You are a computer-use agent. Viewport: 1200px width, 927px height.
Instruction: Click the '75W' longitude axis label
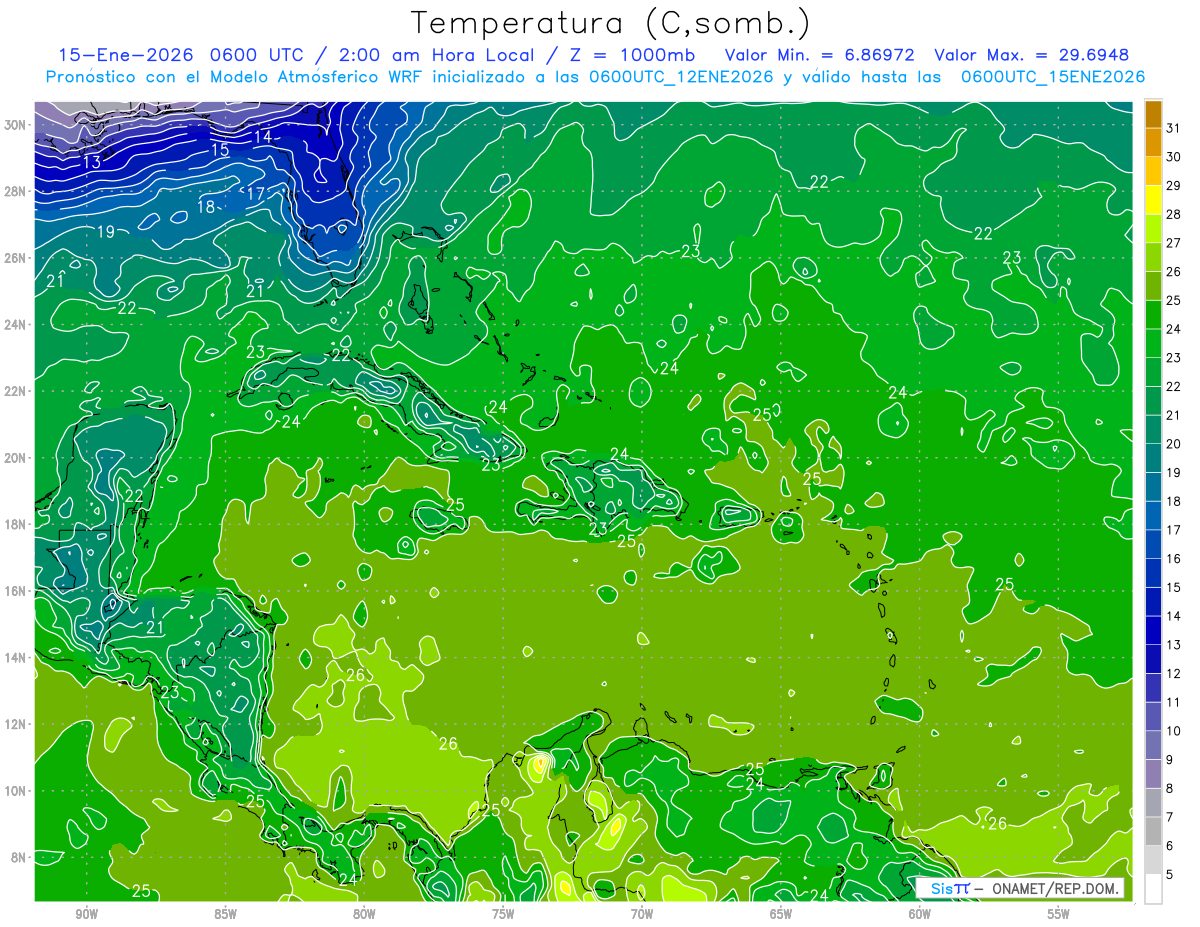503,914
